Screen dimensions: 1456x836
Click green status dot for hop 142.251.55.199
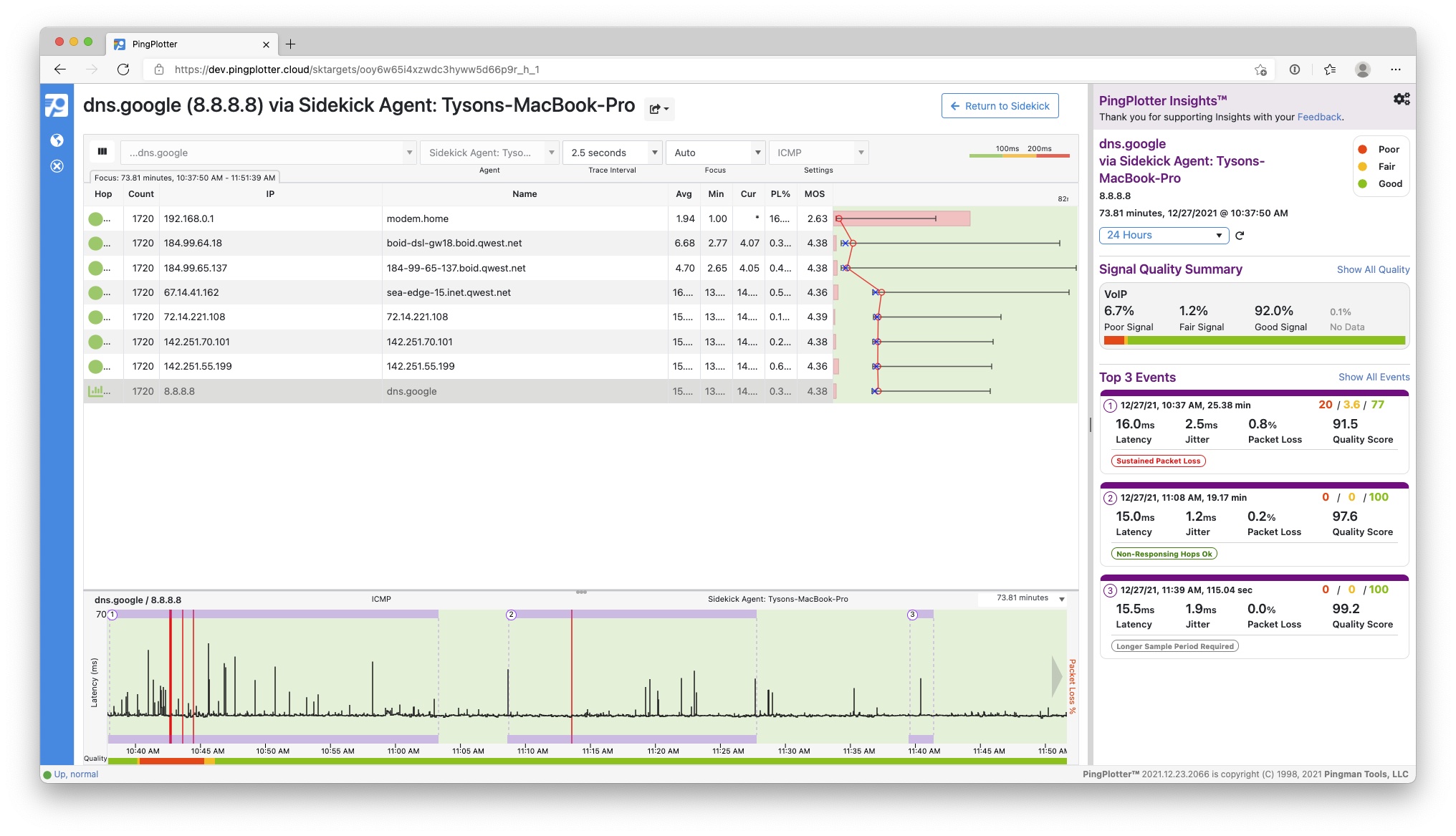coord(95,367)
